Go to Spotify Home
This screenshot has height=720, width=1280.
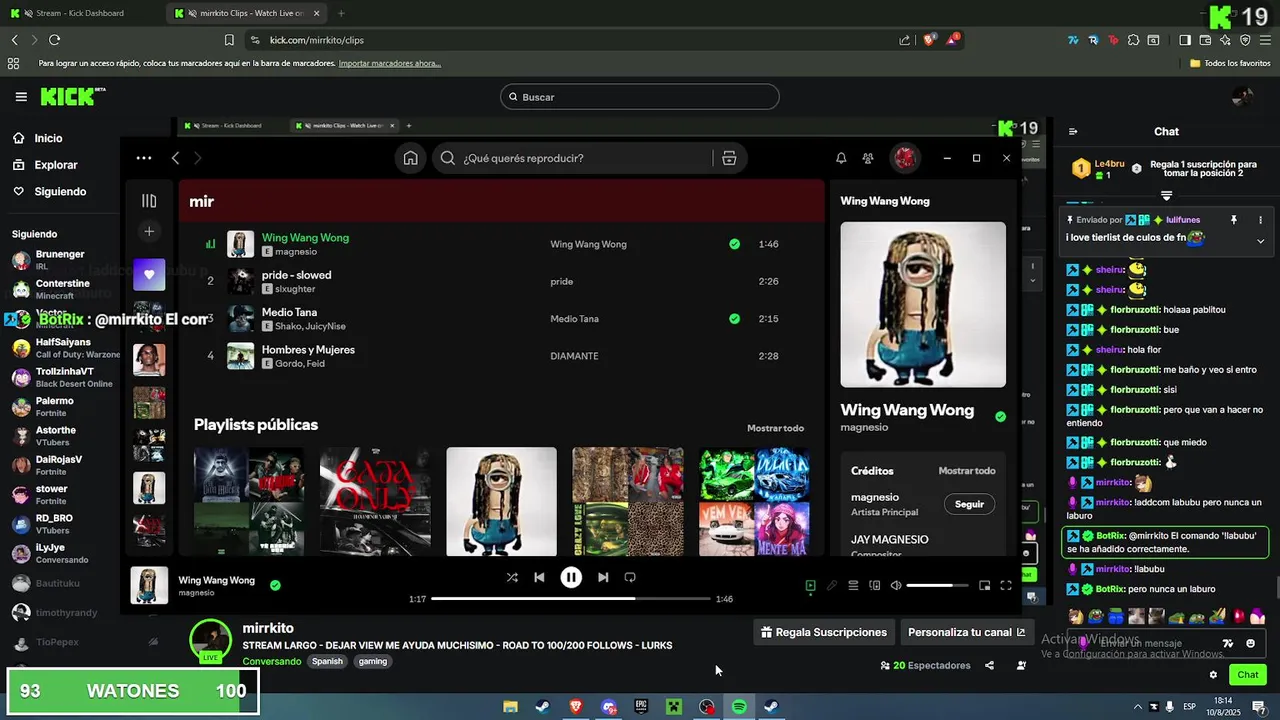tap(410, 158)
